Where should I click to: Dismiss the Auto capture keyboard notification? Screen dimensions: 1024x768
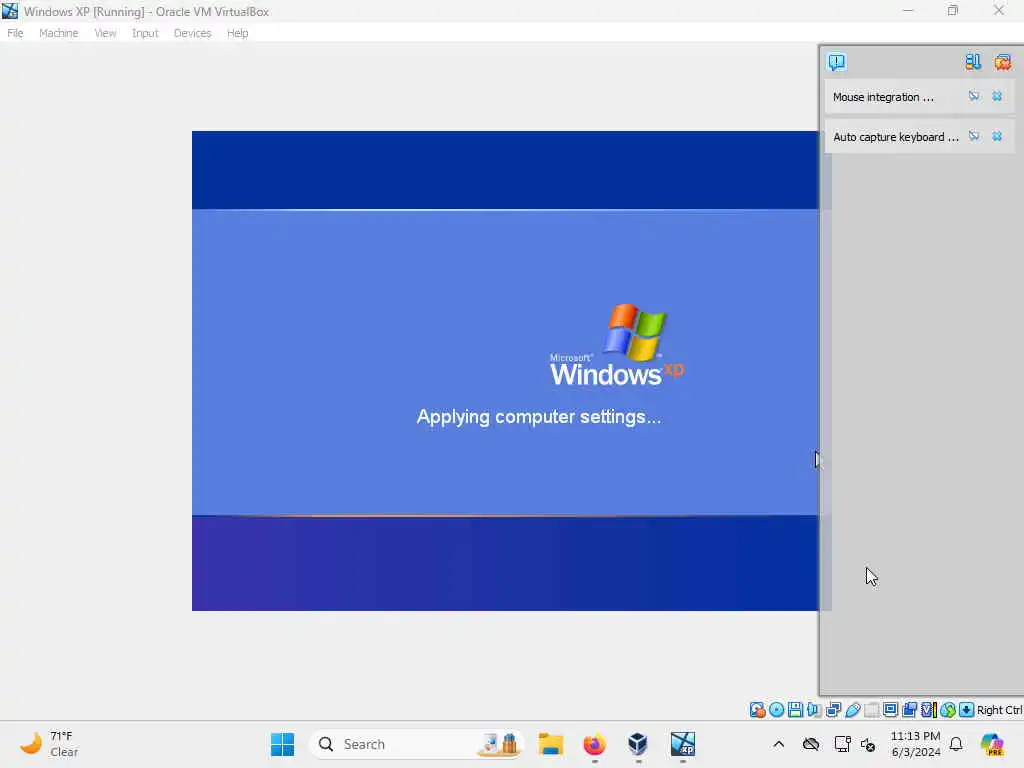(997, 136)
